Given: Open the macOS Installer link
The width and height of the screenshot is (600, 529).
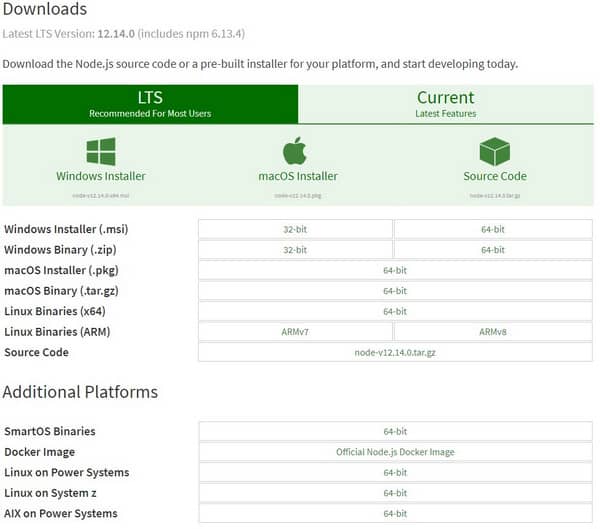Looking at the screenshot, I should coord(298,176).
